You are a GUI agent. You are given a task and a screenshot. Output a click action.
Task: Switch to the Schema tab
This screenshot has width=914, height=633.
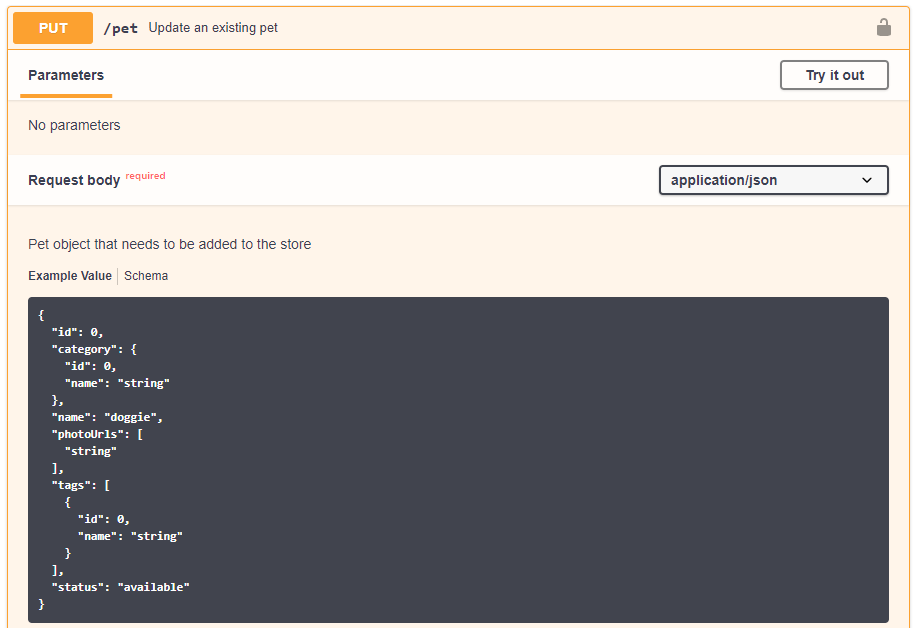(145, 275)
